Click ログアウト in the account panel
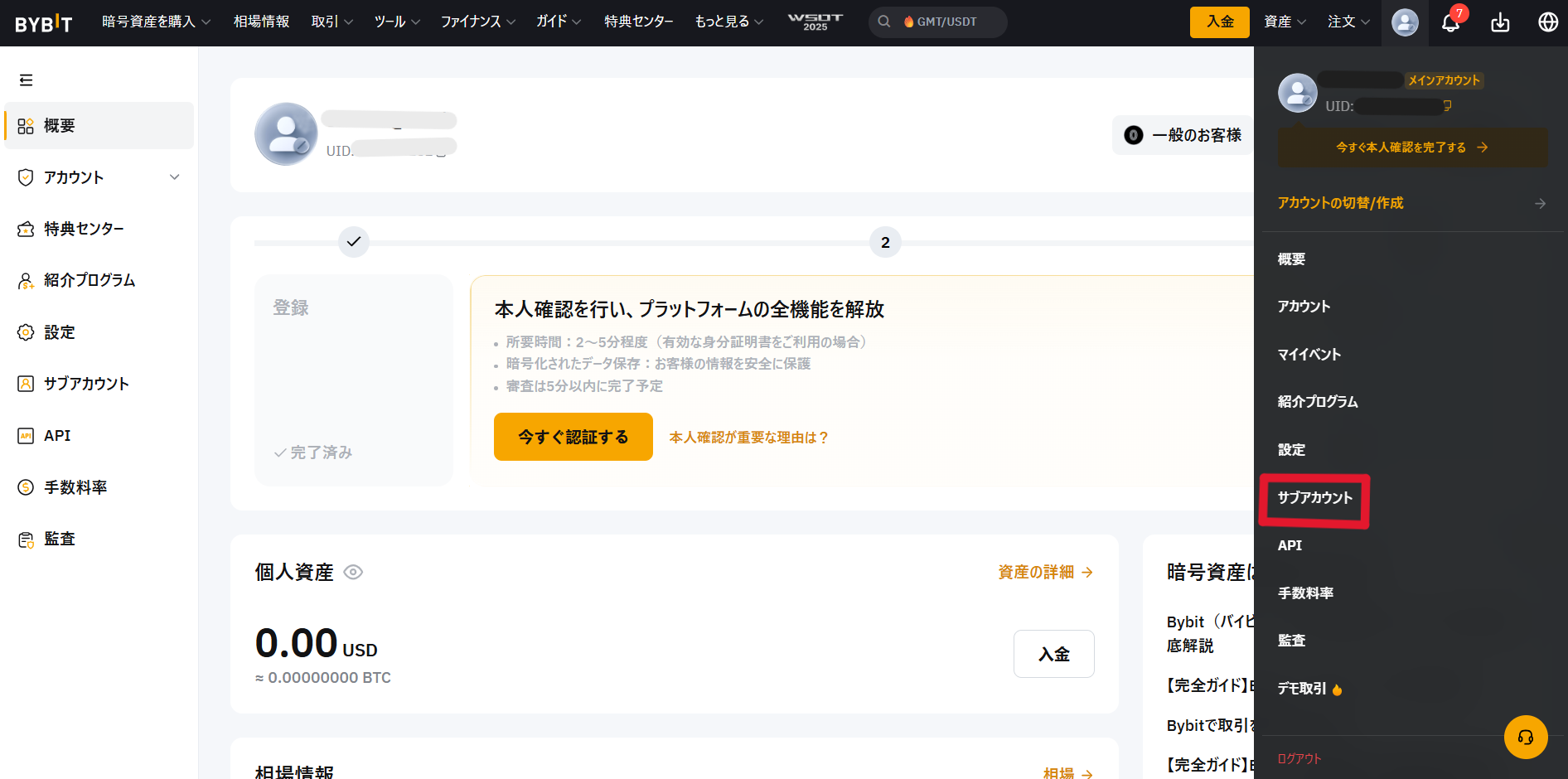Viewport: 1568px width, 779px height. (x=1298, y=757)
